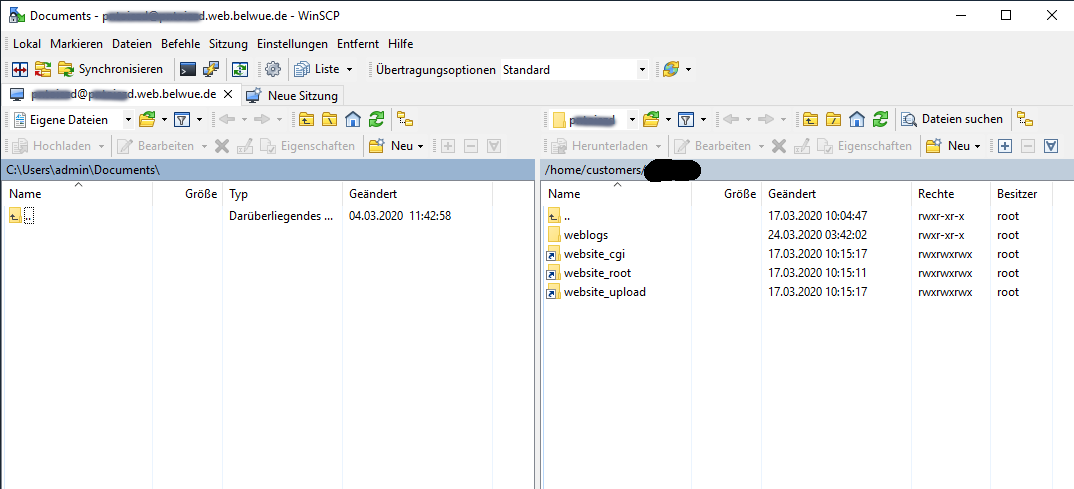The width and height of the screenshot is (1074, 489).
Task: Open the Befehle menu
Action: coord(180,44)
